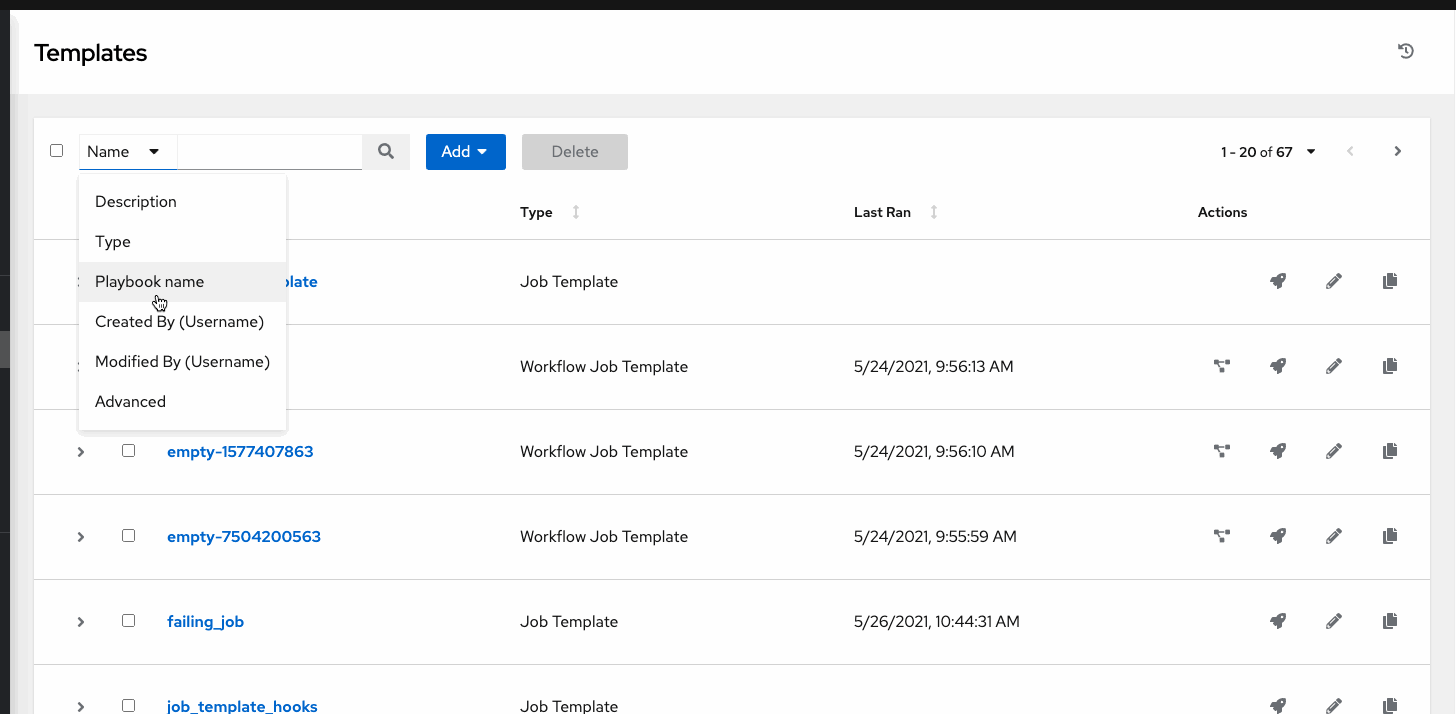The width and height of the screenshot is (1456, 714).
Task: Choose Modified By (Username) option
Action: coord(183,362)
